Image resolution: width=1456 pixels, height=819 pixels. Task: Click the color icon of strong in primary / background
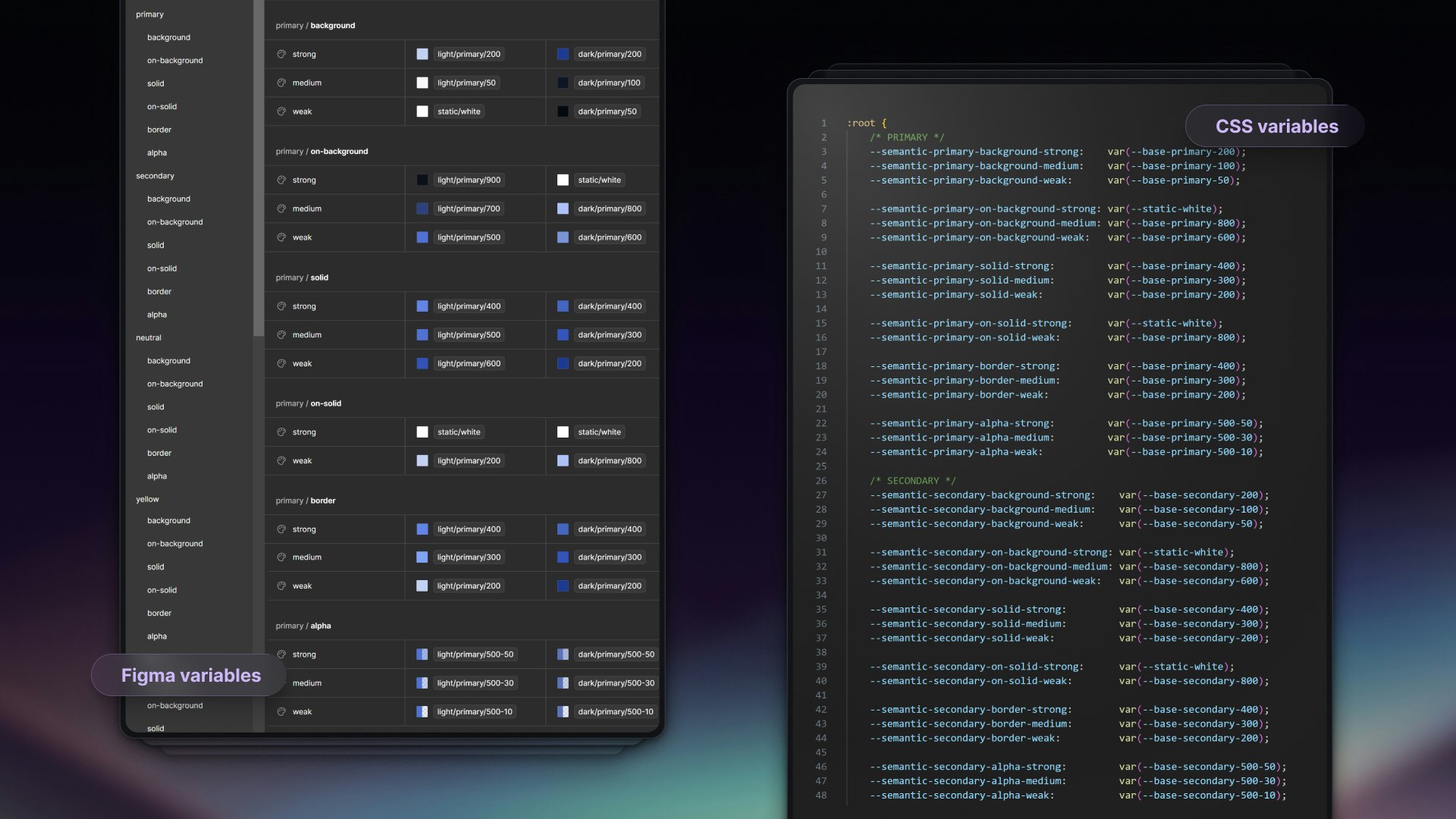pos(281,54)
